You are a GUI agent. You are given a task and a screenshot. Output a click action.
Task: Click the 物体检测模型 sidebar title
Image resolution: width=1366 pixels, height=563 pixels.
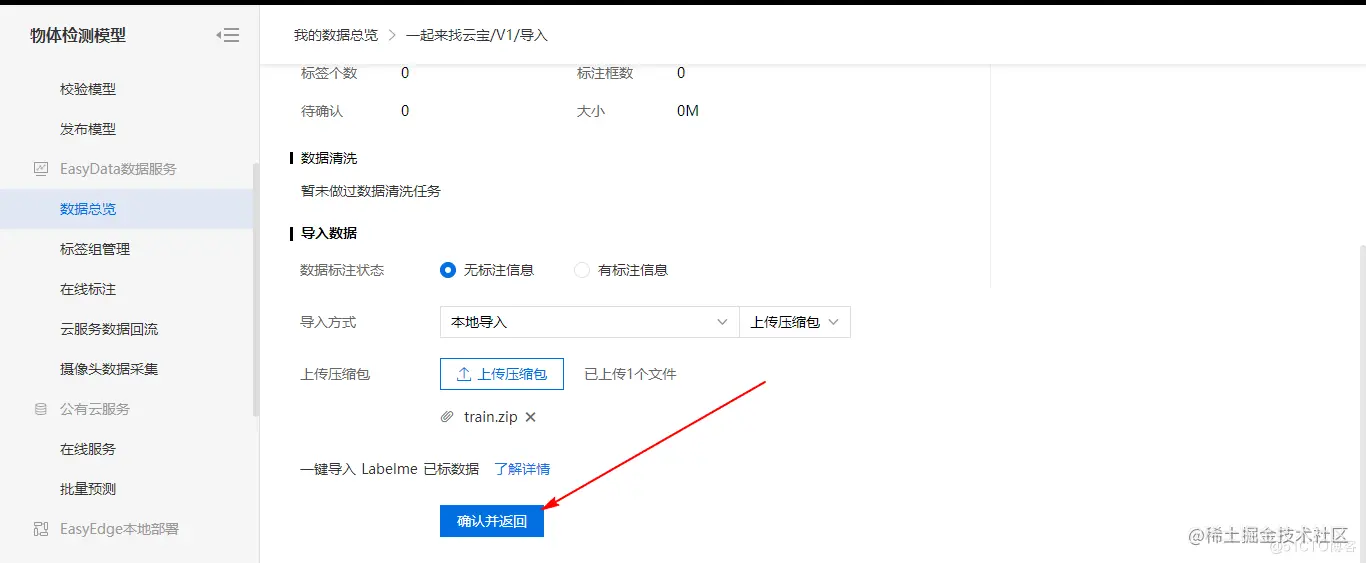click(78, 35)
